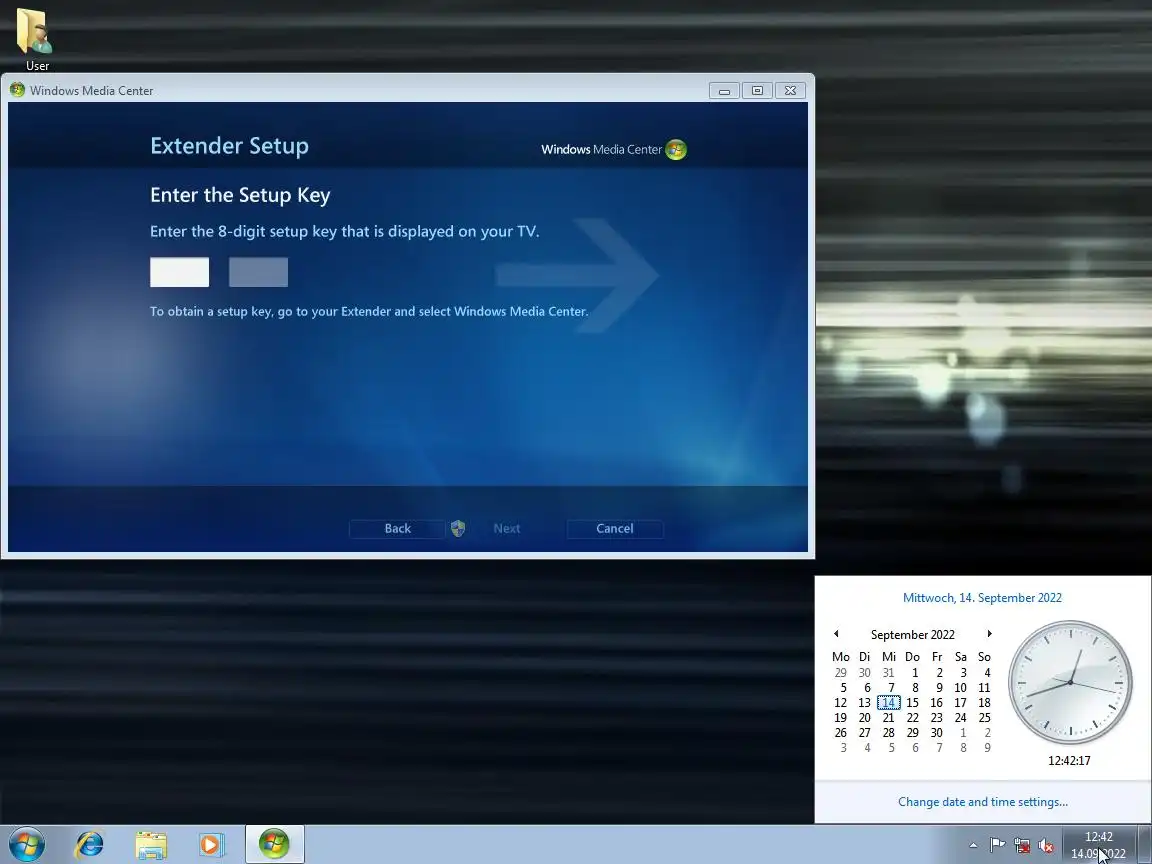Viewport: 1152px width, 864px height.
Task: Select day 30 of September in calendar
Action: [936, 732]
